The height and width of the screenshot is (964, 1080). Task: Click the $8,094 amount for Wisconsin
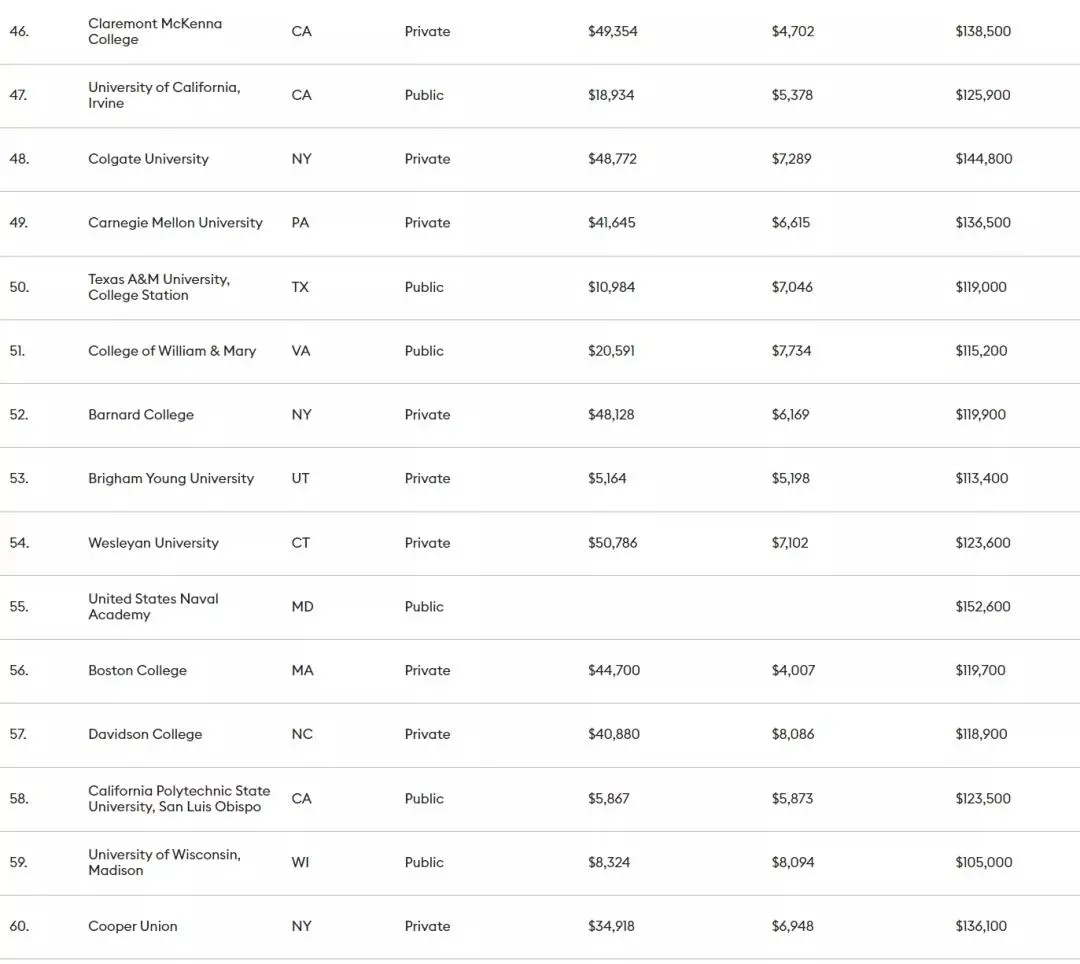[x=793, y=862]
